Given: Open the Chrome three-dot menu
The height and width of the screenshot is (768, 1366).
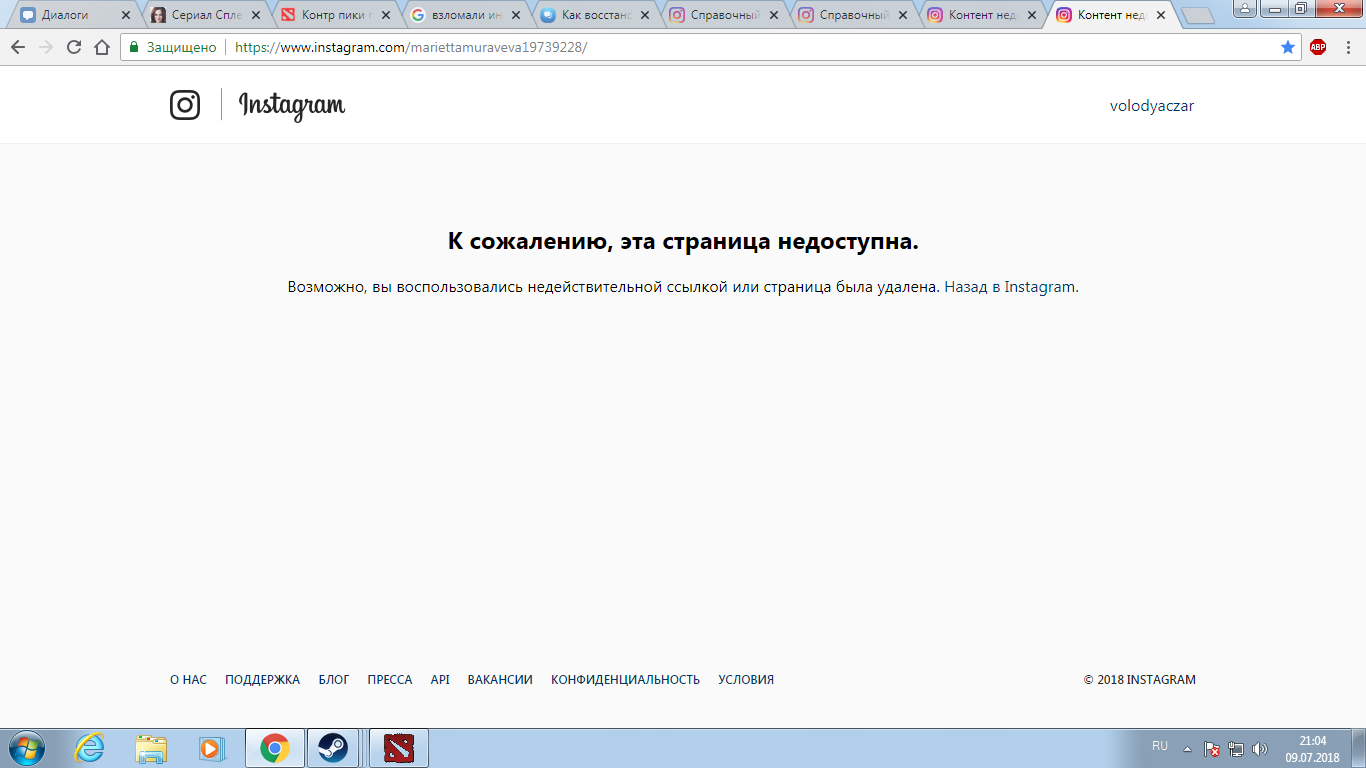Looking at the screenshot, I should tap(1348, 47).
